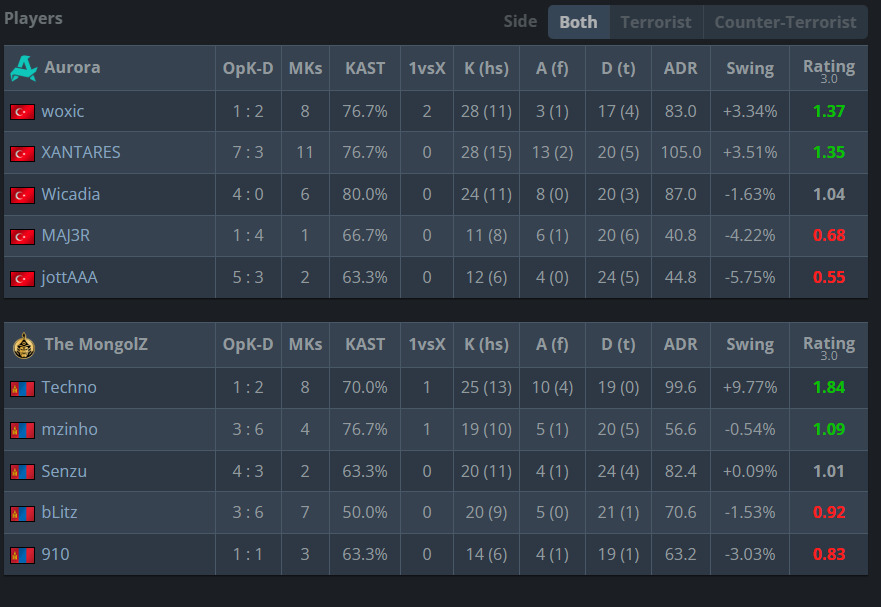Image resolution: width=881 pixels, height=607 pixels.
Task: Click the Turkish flag beside woxic
Action: tap(22, 112)
